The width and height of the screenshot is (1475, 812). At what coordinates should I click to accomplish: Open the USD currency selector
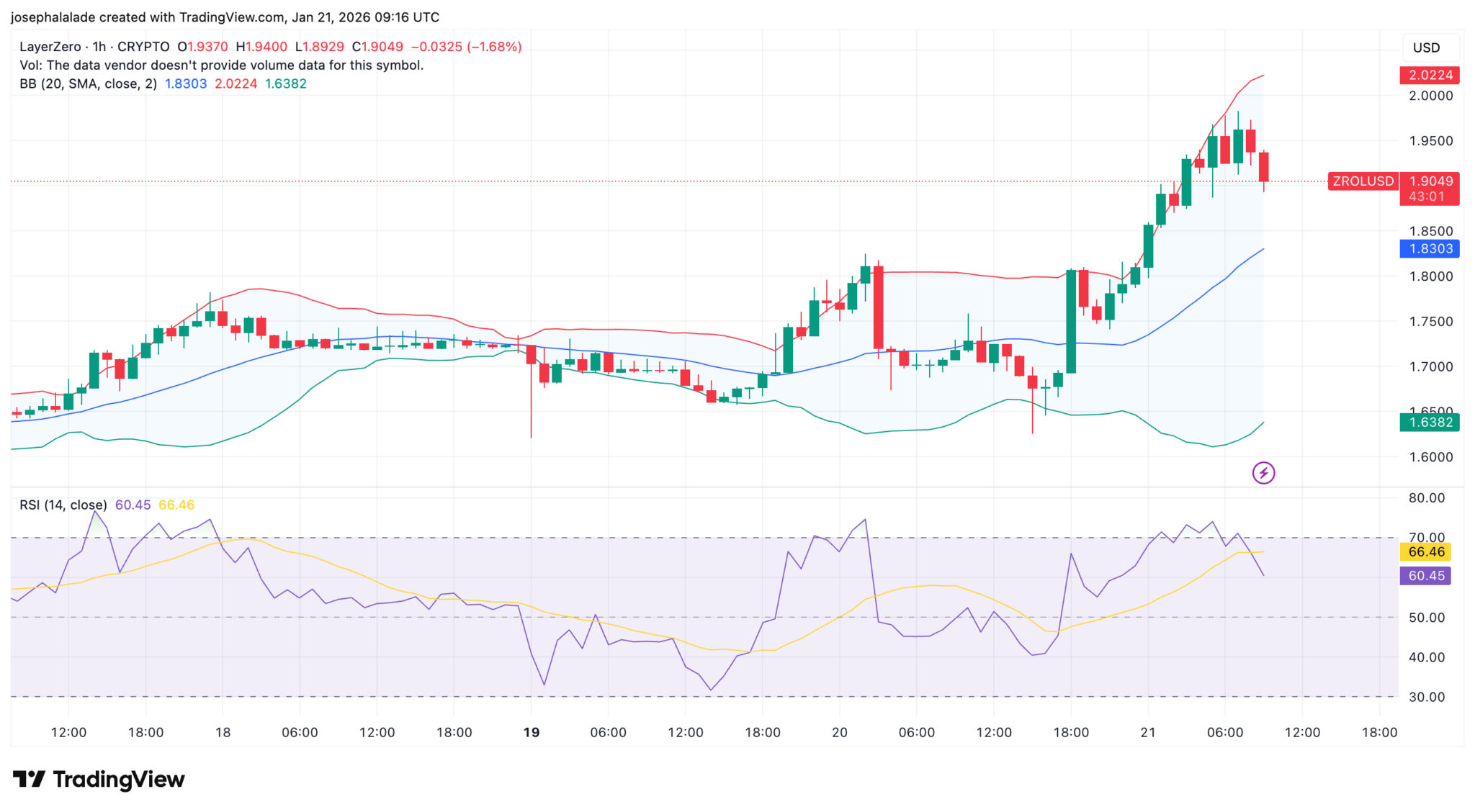[1425, 48]
